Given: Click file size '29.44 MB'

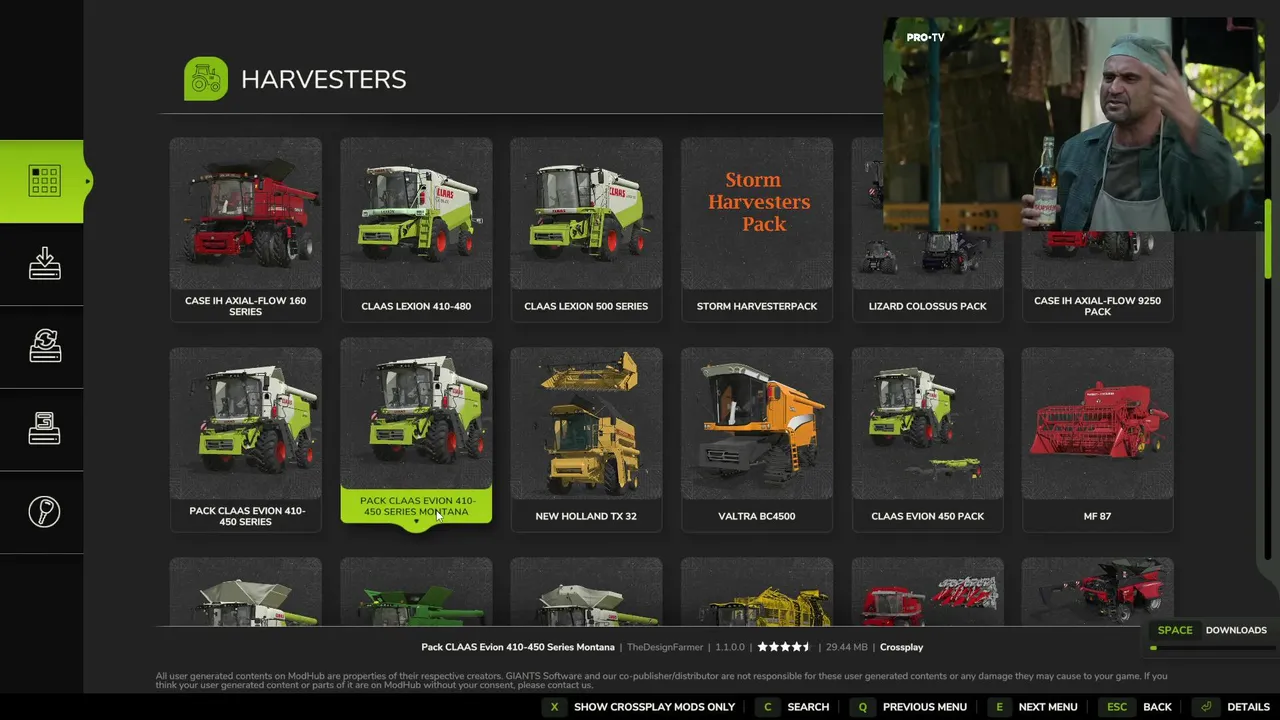Looking at the screenshot, I should [x=847, y=647].
